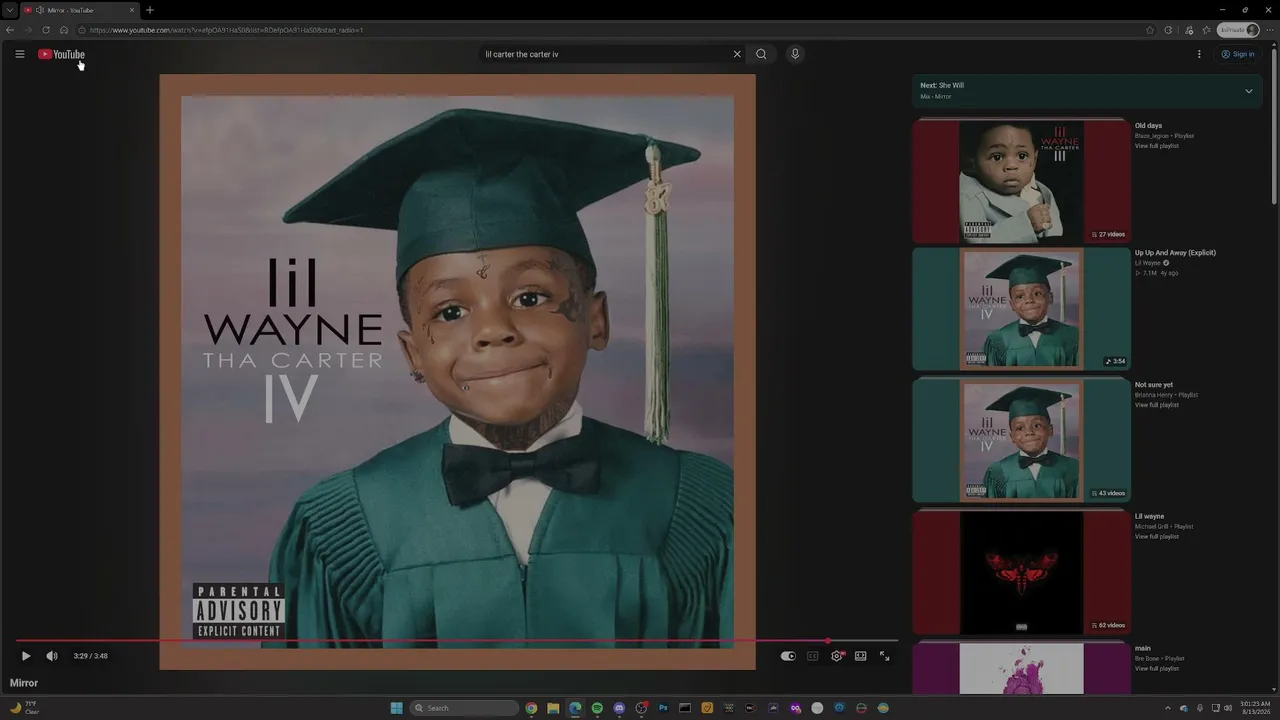The image size is (1280, 720).
Task: Go to the YouTube home logo
Action: tap(61, 54)
